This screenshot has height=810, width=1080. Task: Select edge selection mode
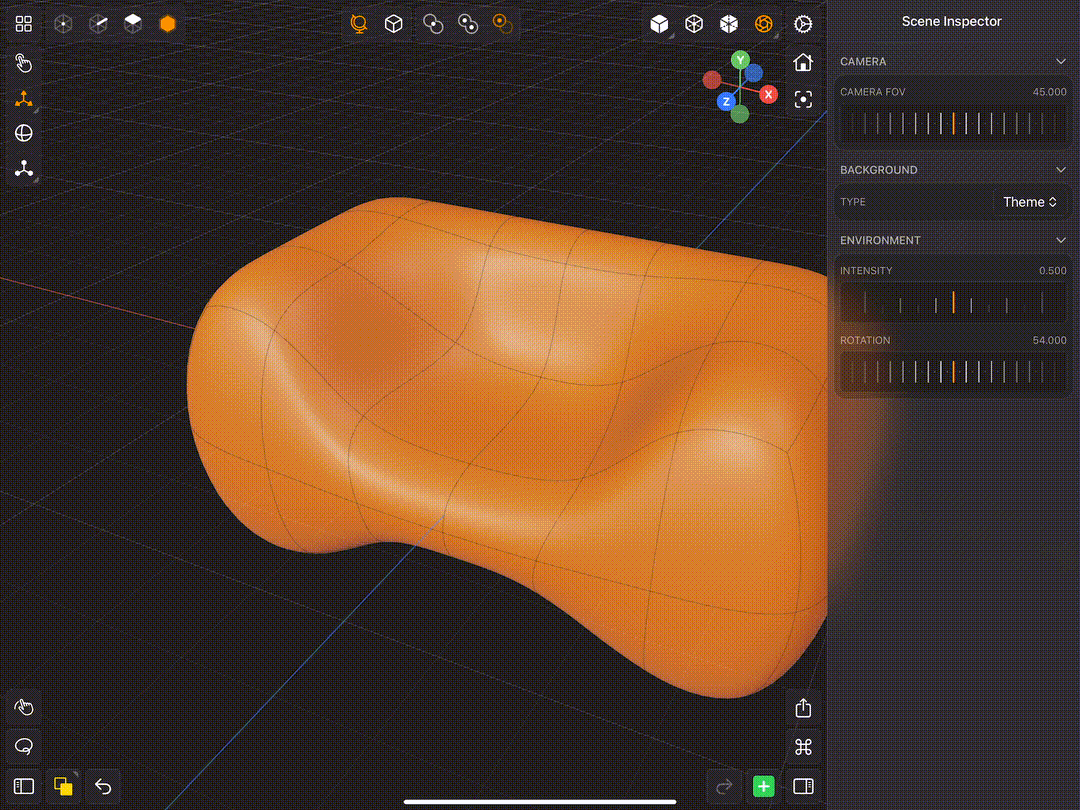tap(98, 24)
